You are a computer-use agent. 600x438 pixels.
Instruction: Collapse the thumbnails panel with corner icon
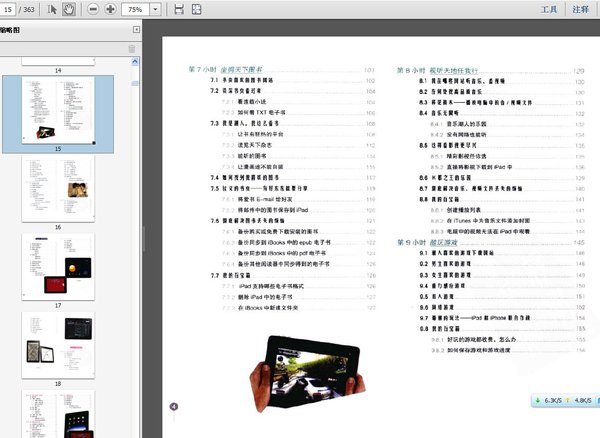click(136, 29)
